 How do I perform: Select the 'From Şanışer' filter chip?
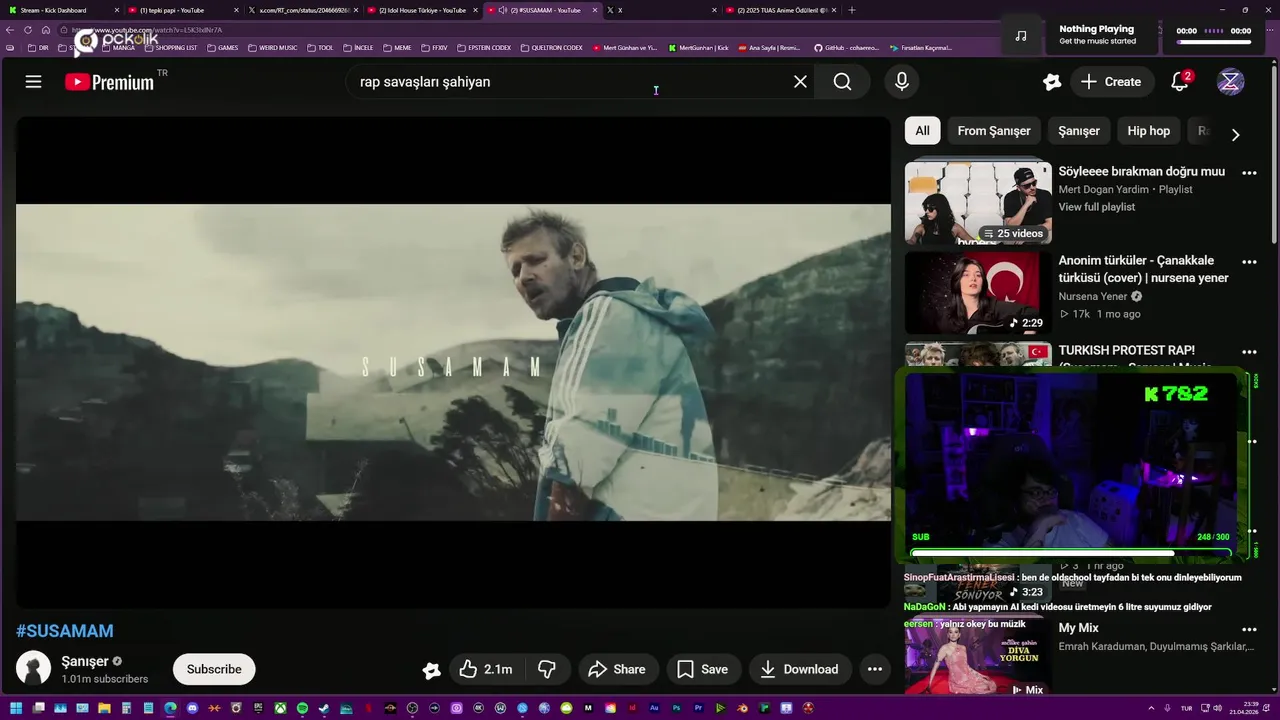(994, 131)
